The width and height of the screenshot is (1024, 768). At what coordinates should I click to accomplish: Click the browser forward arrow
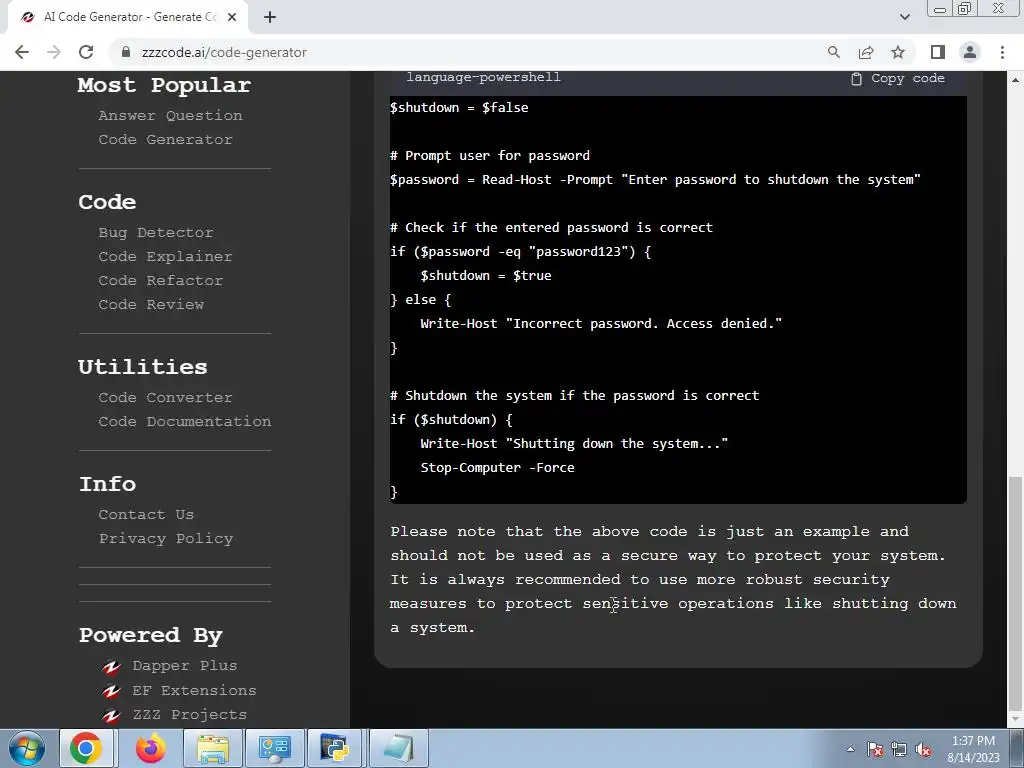click(54, 52)
